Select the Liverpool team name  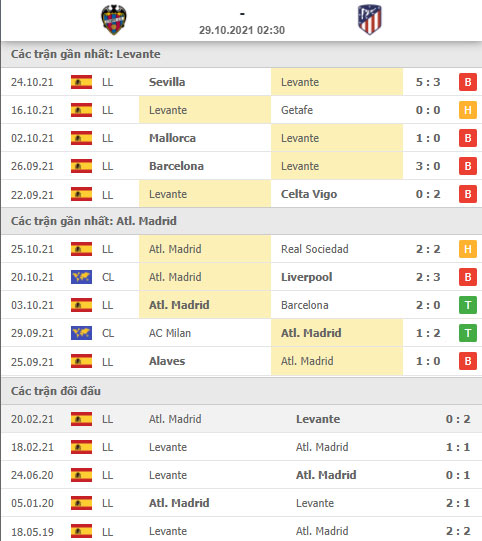click(x=306, y=277)
